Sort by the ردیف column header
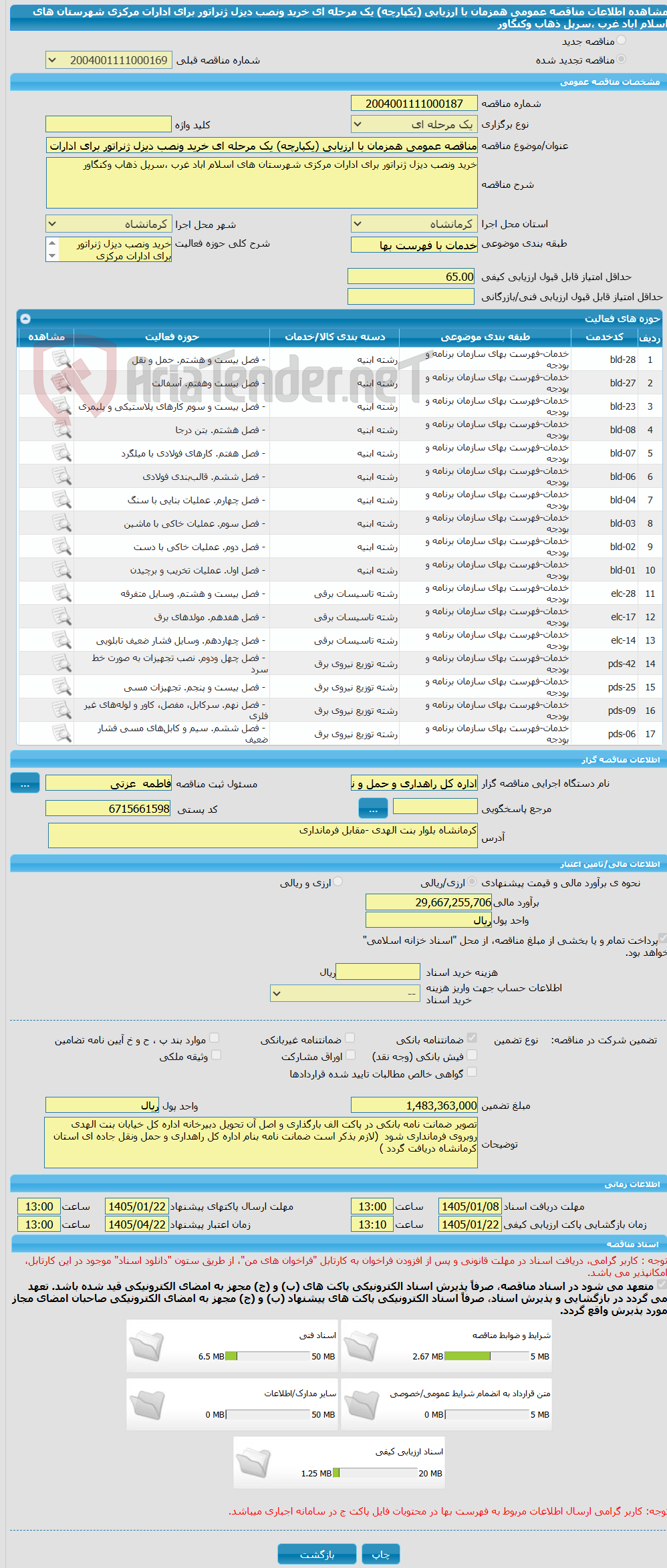The width and height of the screenshot is (667, 1568). click(x=650, y=338)
